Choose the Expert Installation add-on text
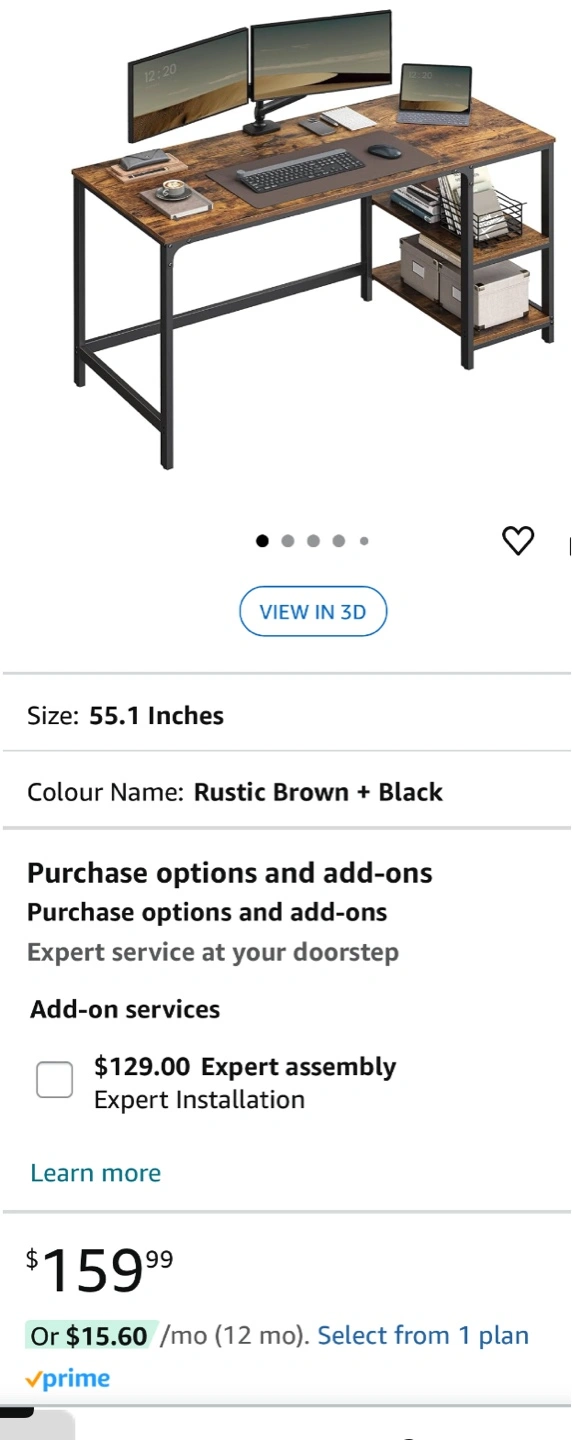 click(199, 1100)
